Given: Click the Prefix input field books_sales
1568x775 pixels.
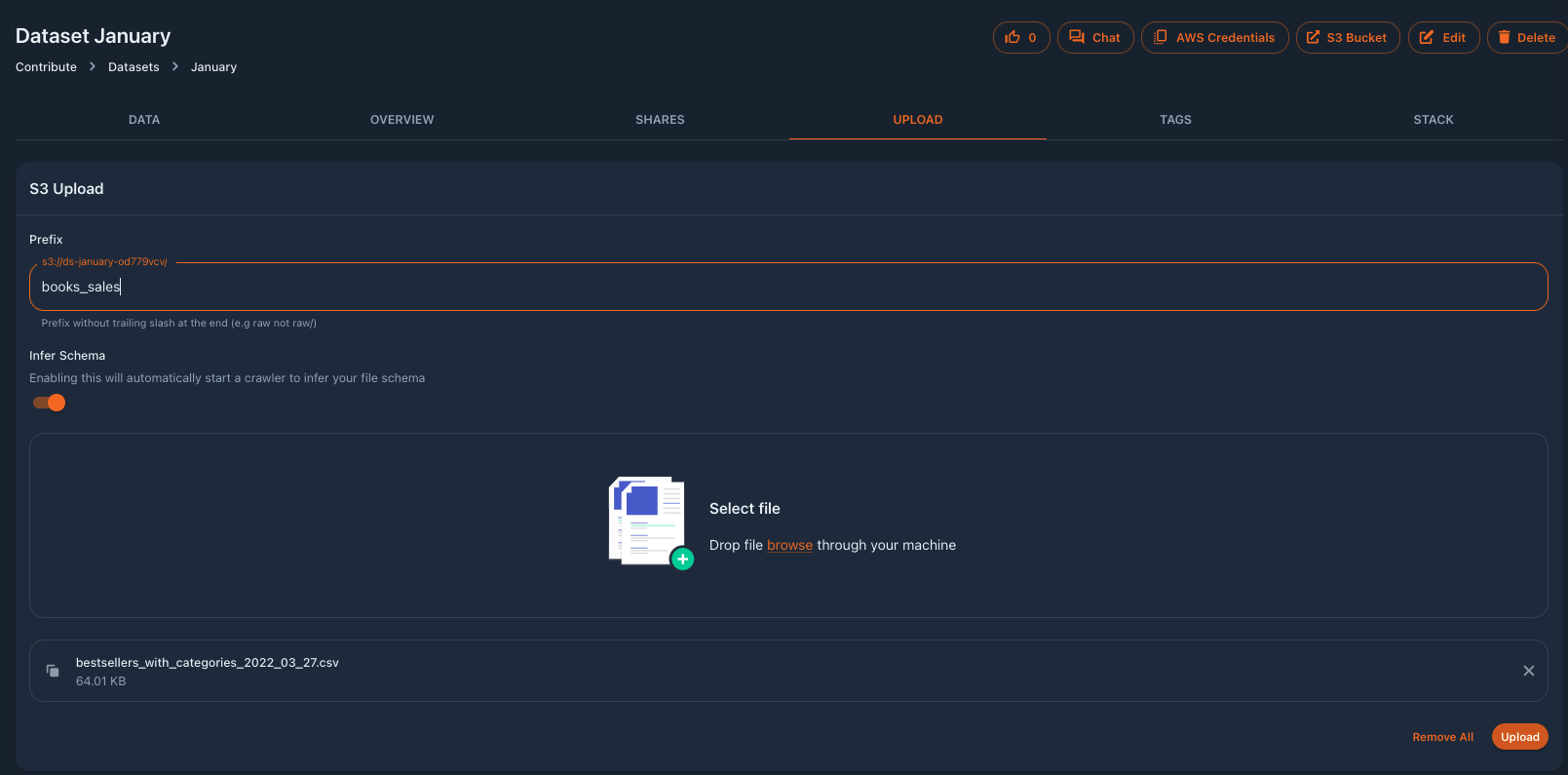Looking at the screenshot, I should [788, 287].
